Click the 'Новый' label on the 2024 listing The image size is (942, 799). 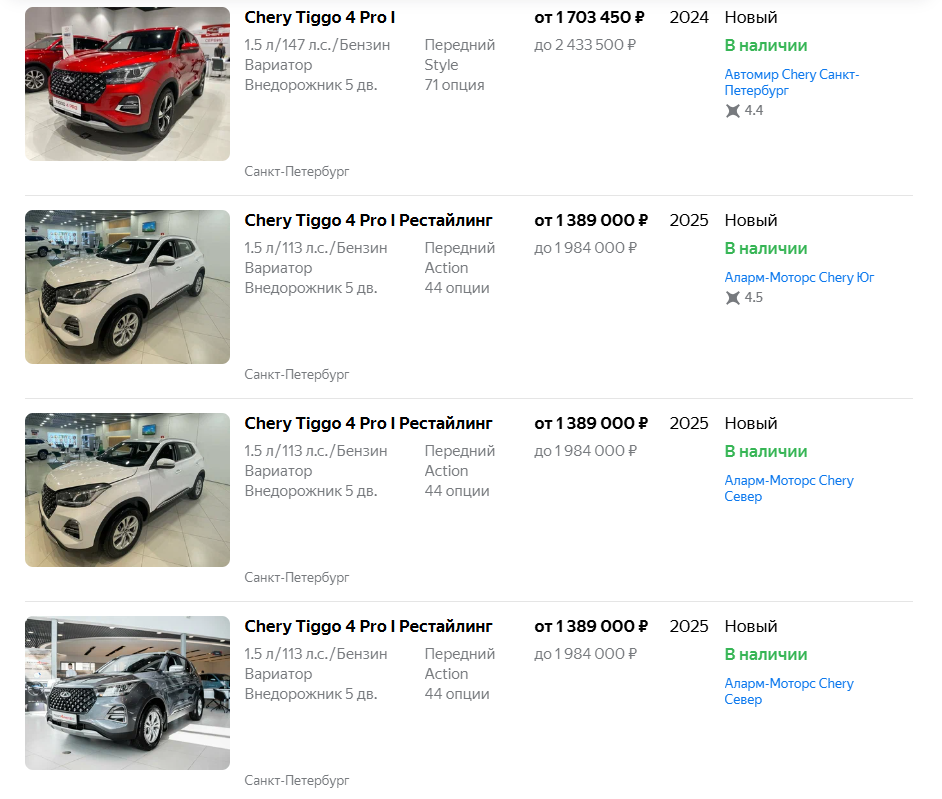tap(751, 18)
